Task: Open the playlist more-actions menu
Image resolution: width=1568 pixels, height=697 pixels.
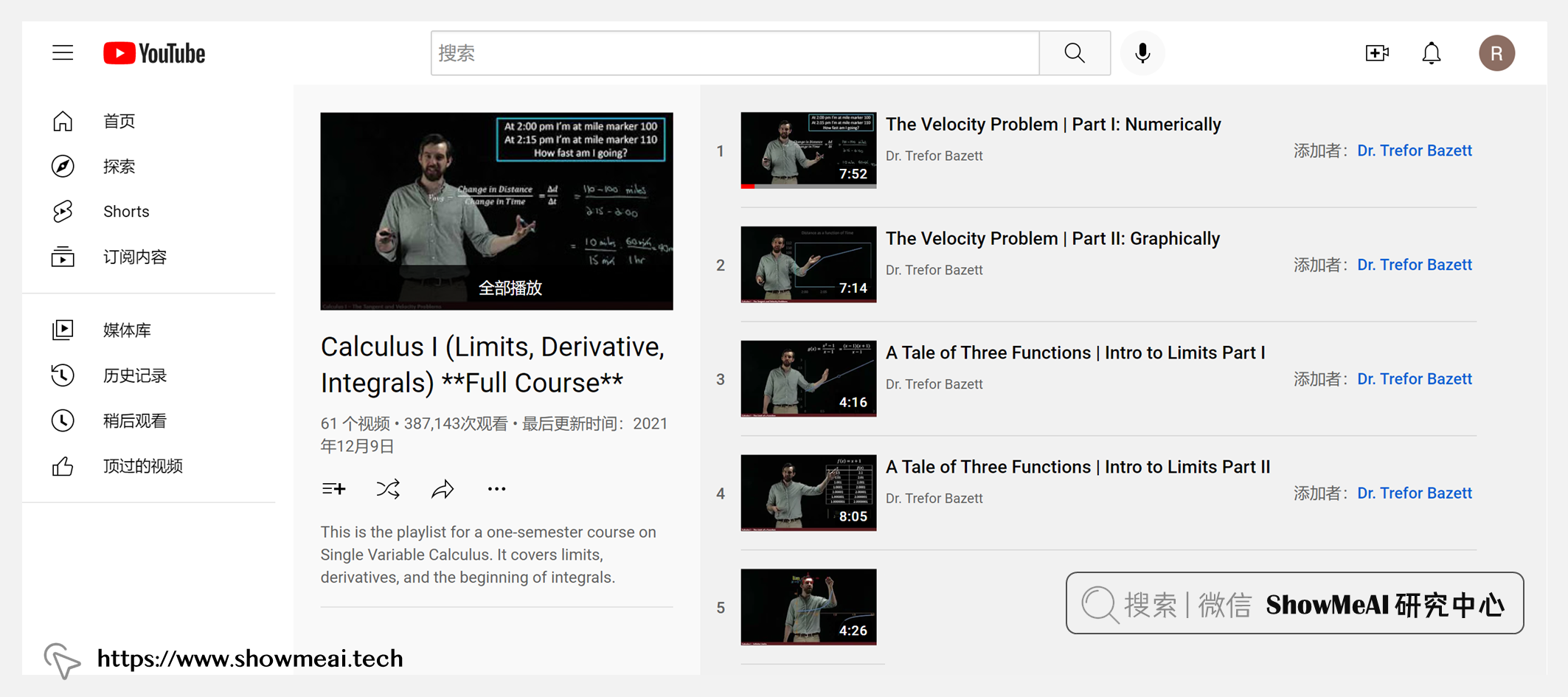Action: 496,488
